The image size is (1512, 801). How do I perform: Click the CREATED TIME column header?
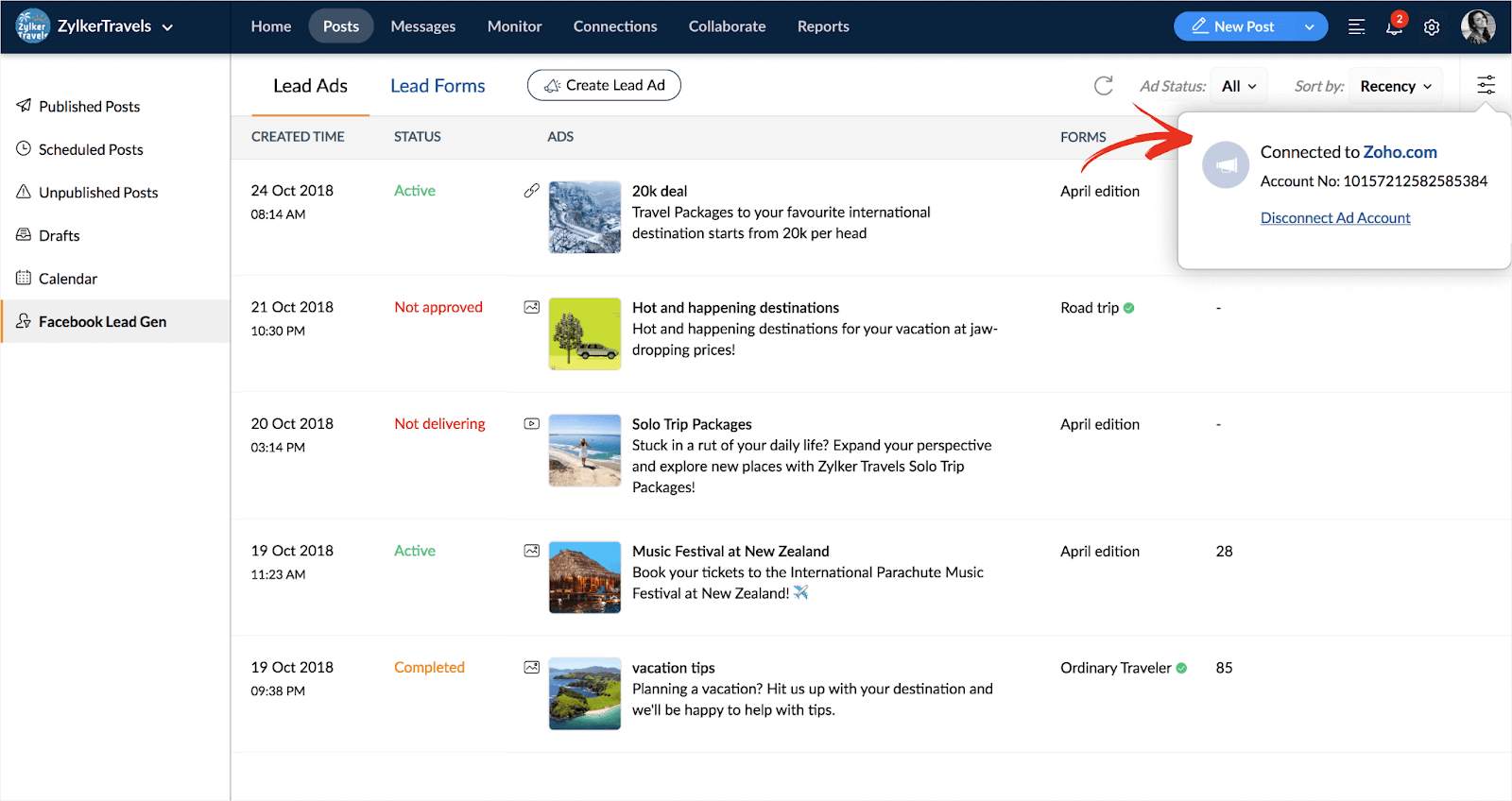pos(298,137)
